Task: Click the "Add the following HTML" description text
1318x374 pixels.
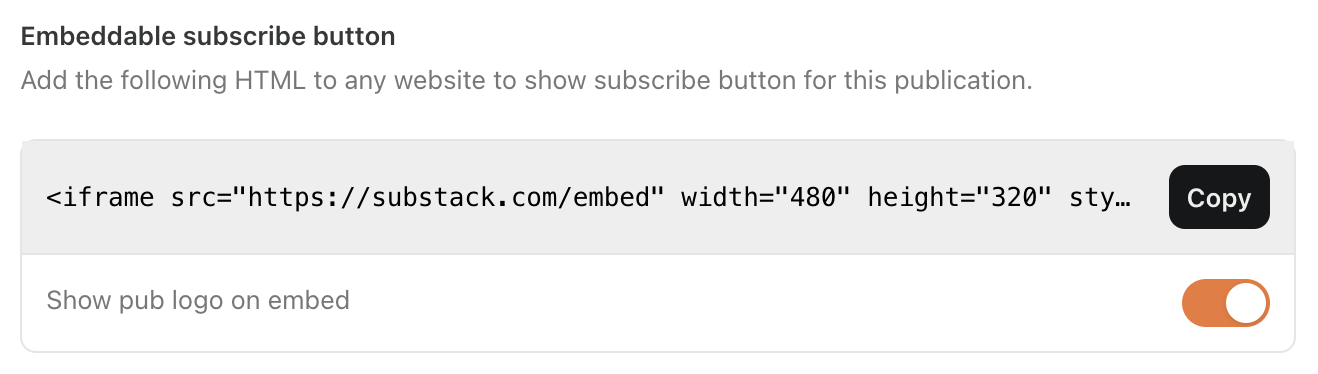Action: click(165, 80)
